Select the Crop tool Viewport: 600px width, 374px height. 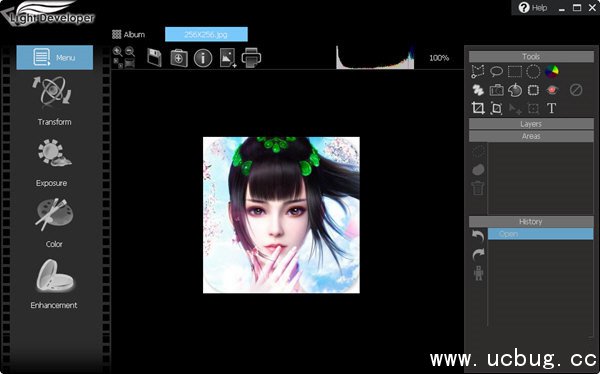pyautogui.click(x=478, y=108)
